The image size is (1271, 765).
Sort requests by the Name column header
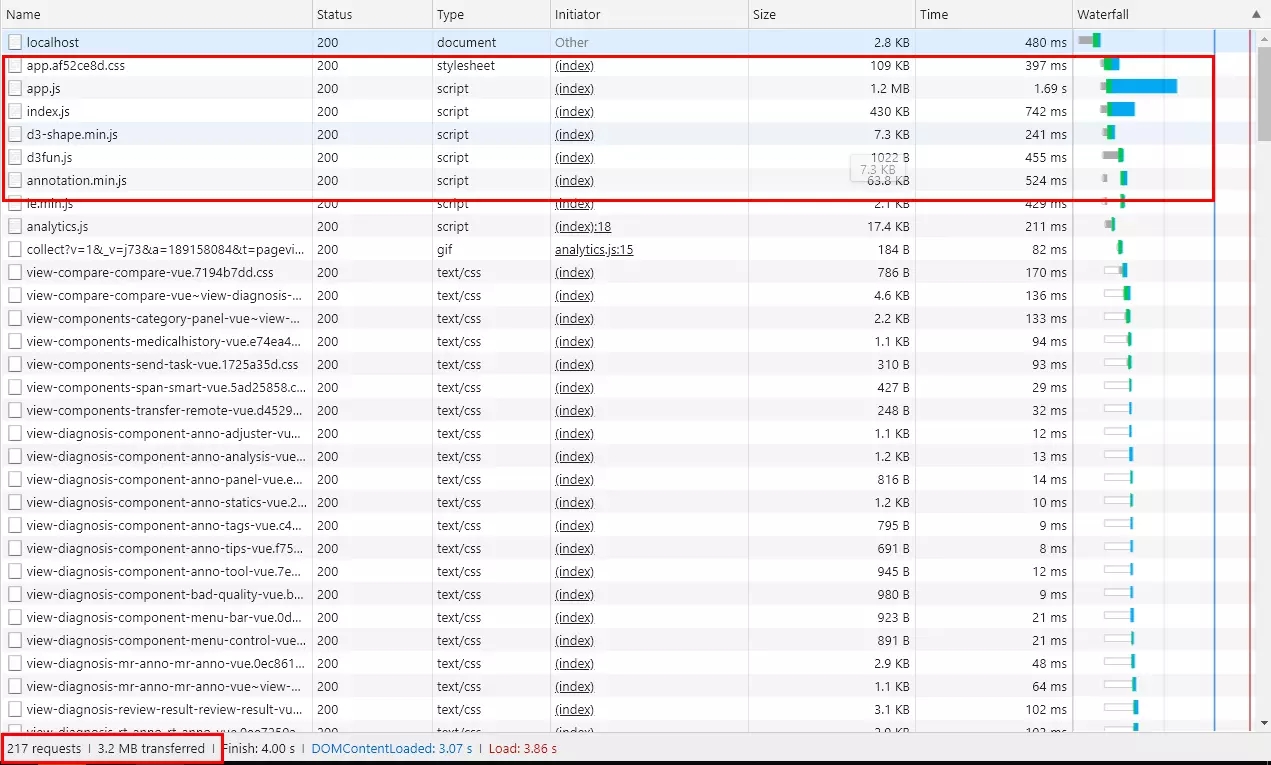(x=24, y=15)
